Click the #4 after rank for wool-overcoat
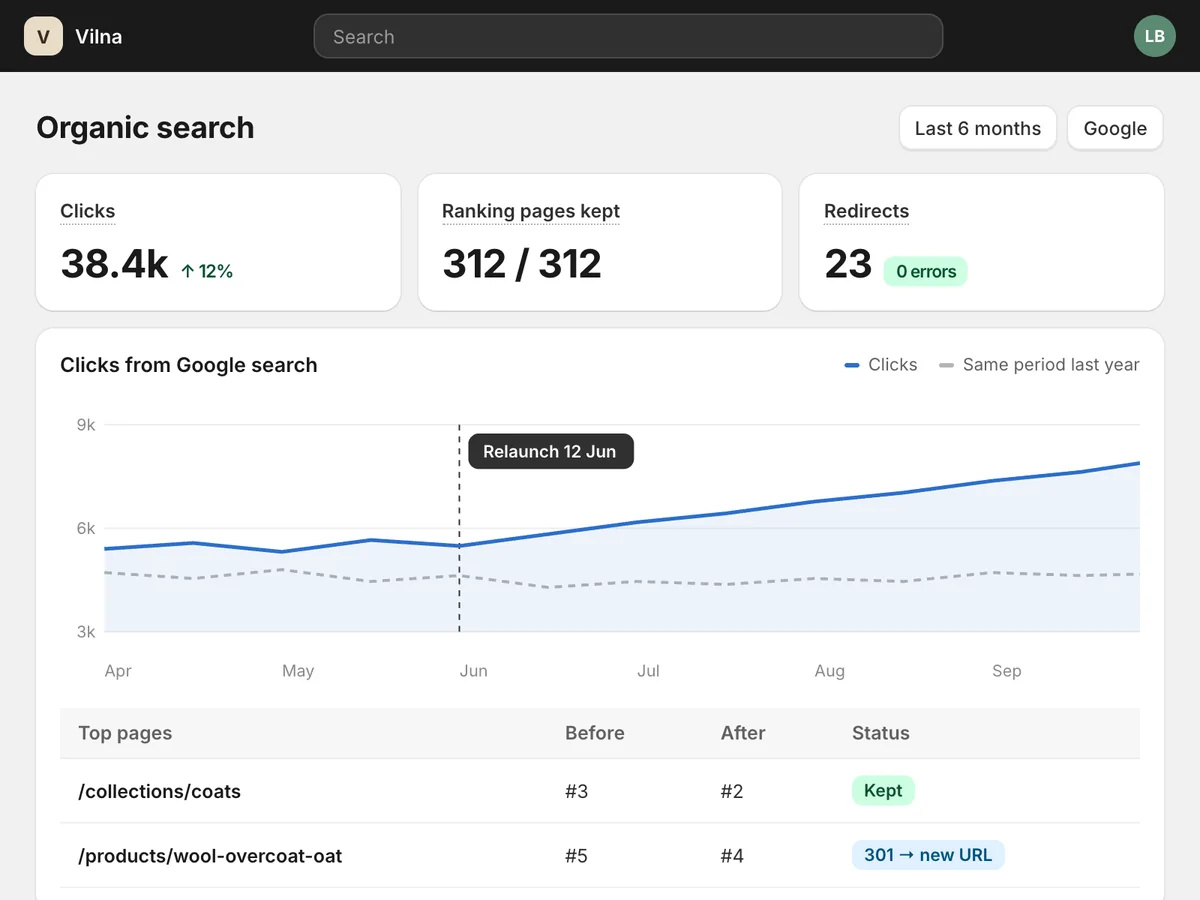This screenshot has width=1200, height=900. [x=732, y=856]
